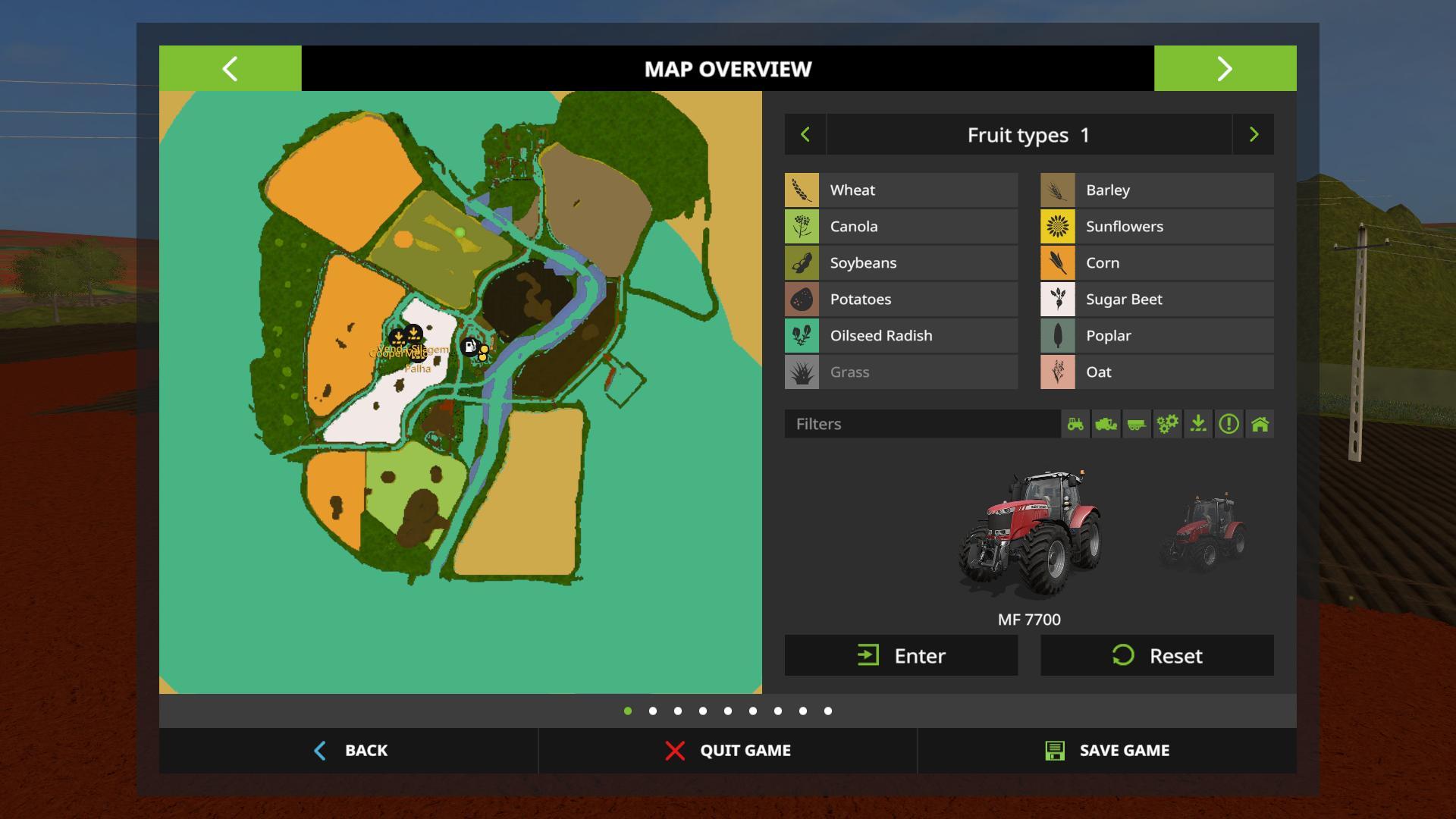The image size is (1456, 819).
Task: Select the dimmed second tractor thumbnail
Action: (1203, 532)
